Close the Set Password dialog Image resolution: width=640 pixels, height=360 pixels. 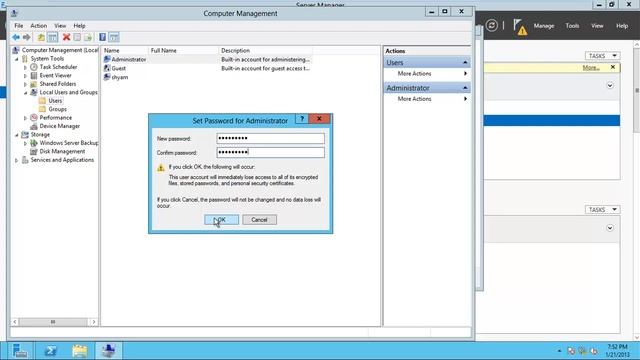click(x=319, y=119)
